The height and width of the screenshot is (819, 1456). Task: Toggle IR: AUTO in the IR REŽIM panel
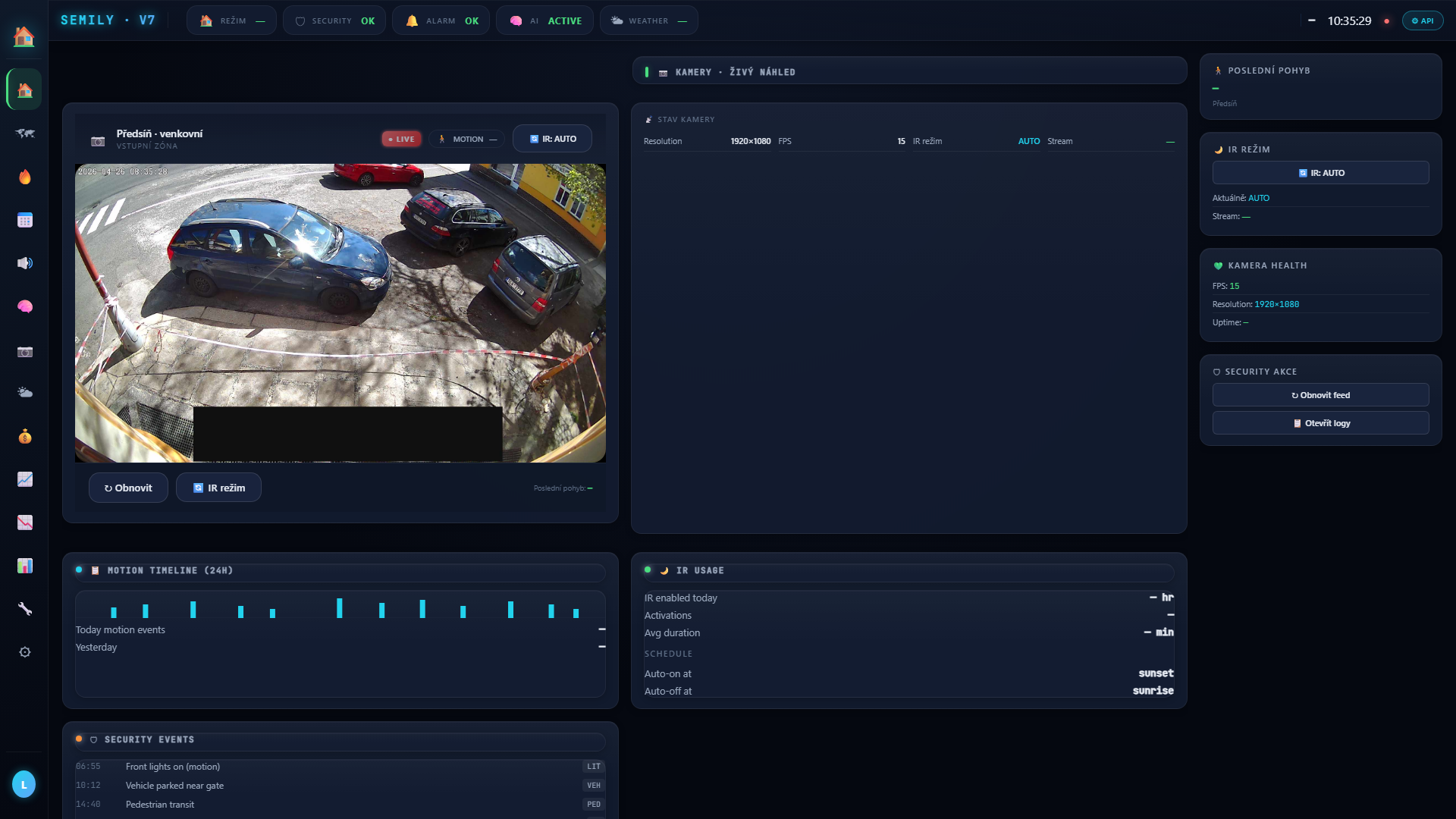[x=1320, y=172]
